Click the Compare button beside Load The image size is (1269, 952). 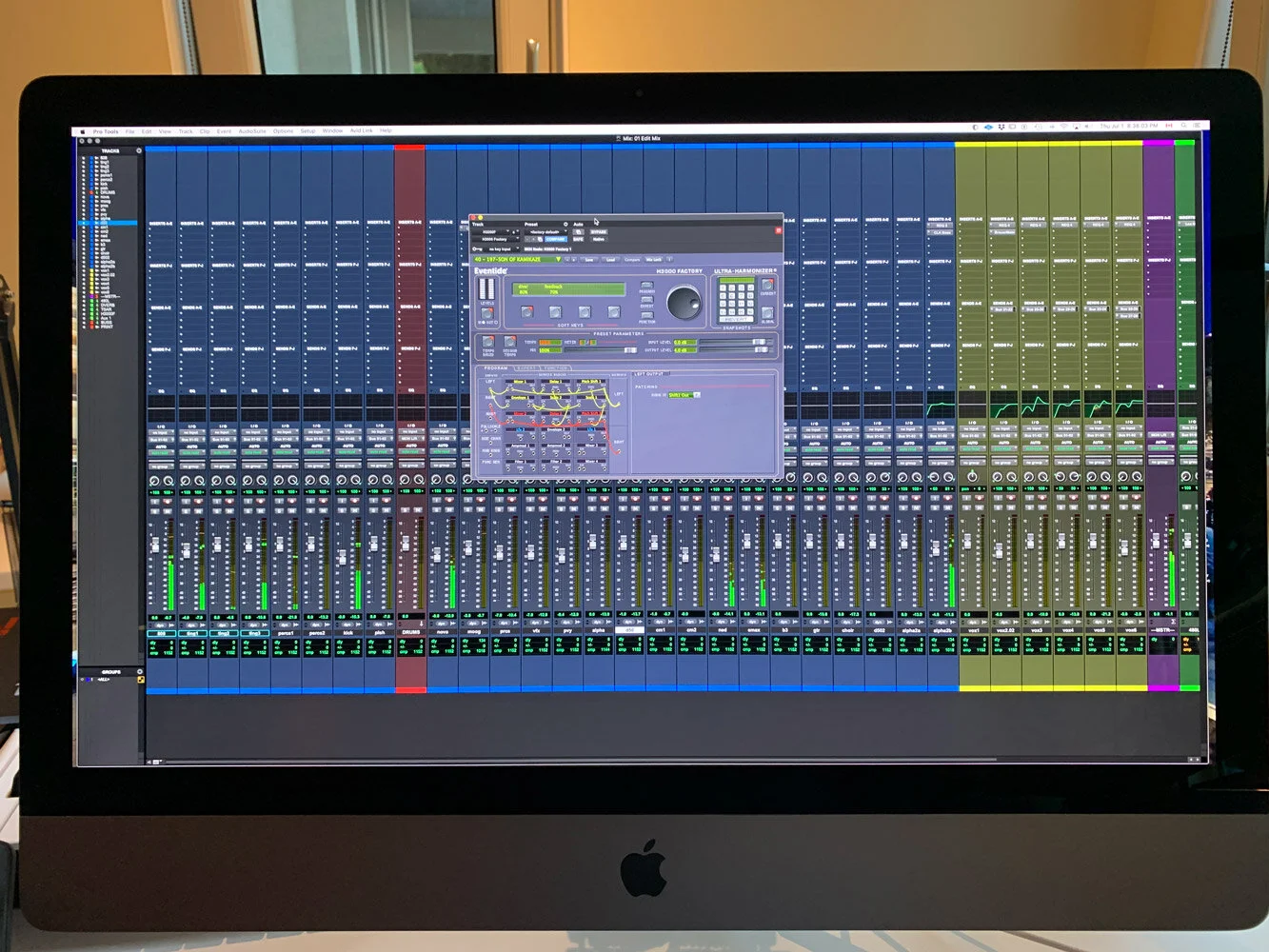pos(632,259)
